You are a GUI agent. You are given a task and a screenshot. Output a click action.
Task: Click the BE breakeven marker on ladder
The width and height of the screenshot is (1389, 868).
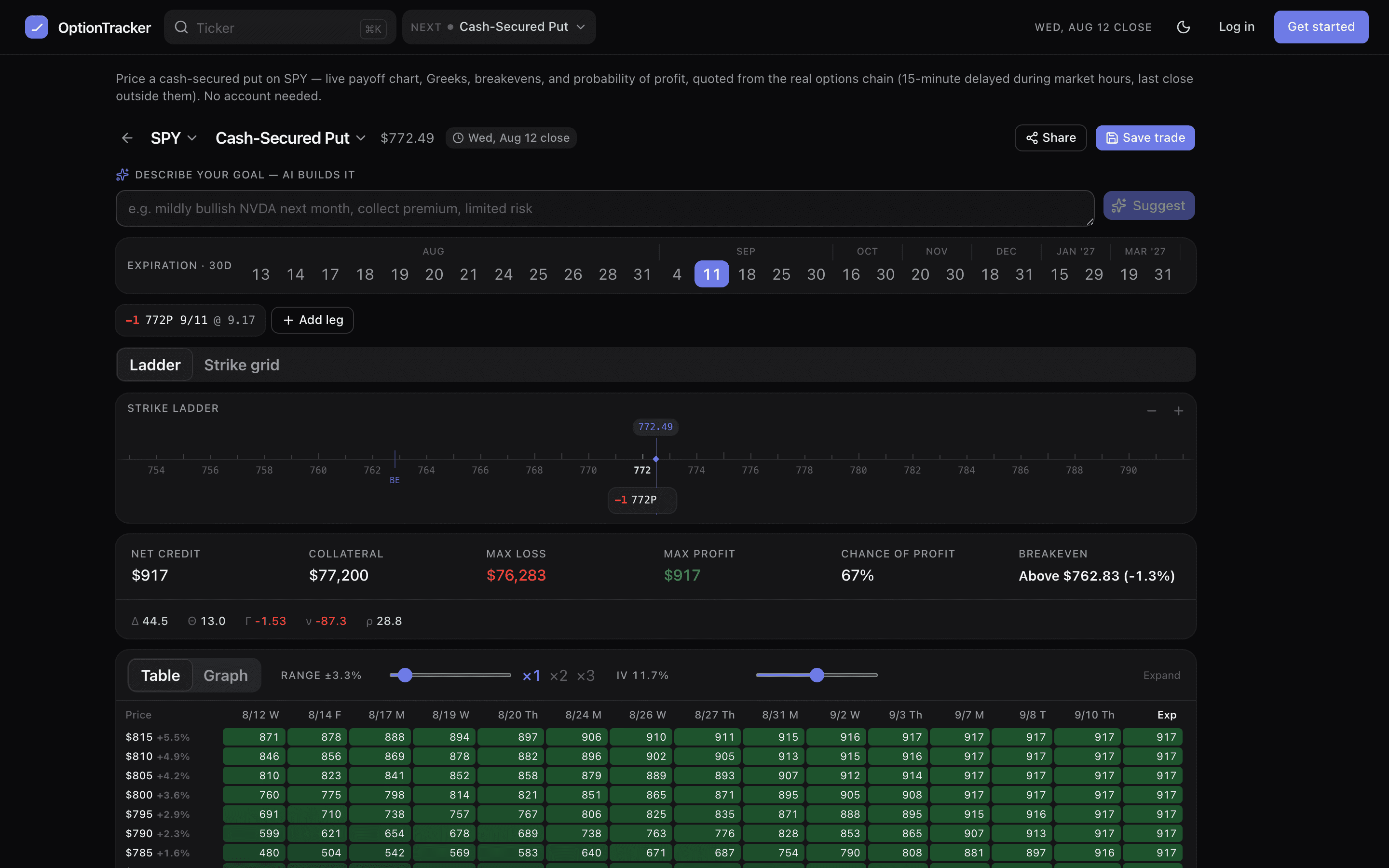(x=395, y=480)
